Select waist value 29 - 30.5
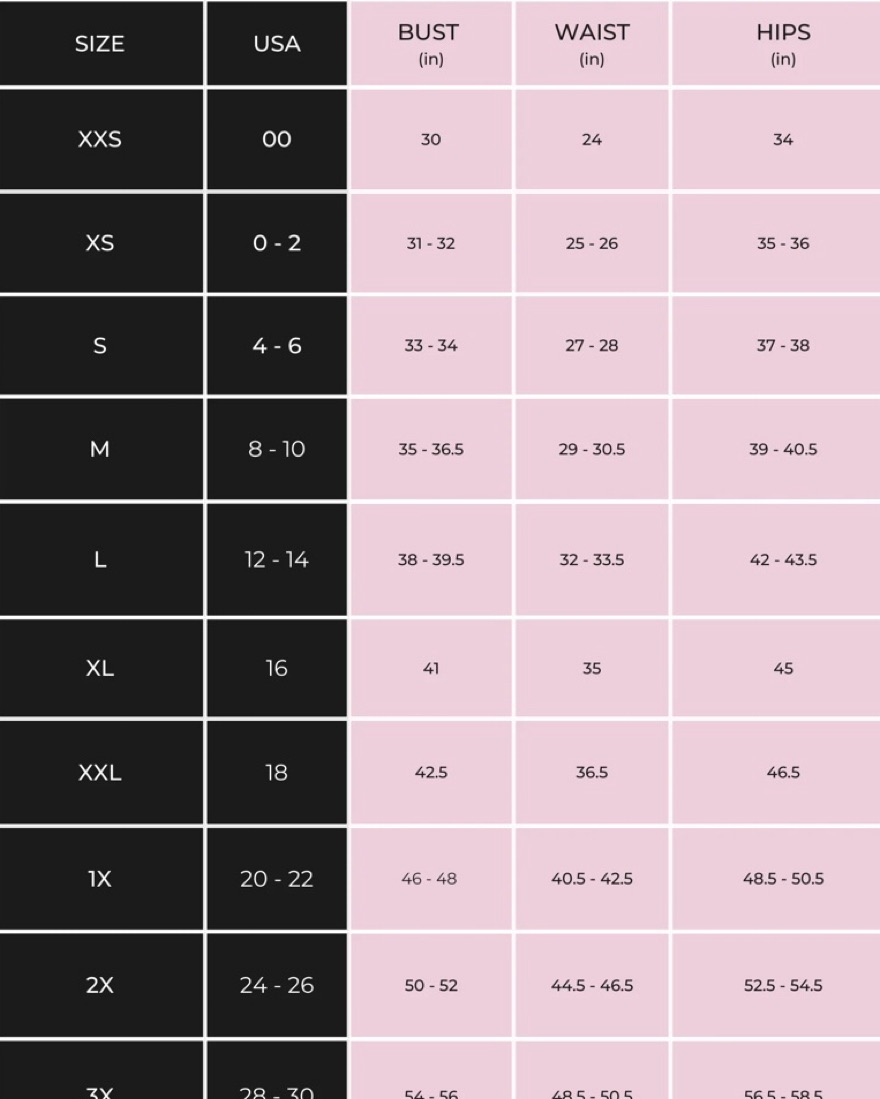The height and width of the screenshot is (1099, 880). click(592, 449)
